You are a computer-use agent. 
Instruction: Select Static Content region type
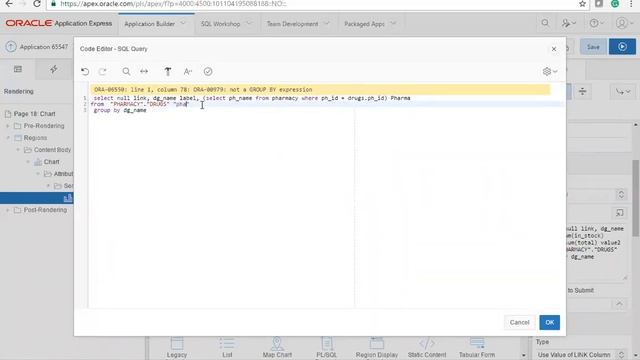427,348
